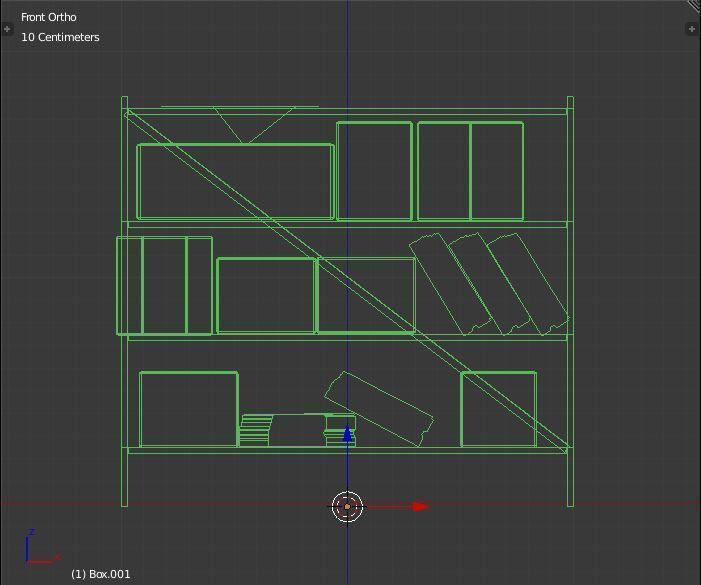Expand the left tool shelf plus button

tap(7, 29)
